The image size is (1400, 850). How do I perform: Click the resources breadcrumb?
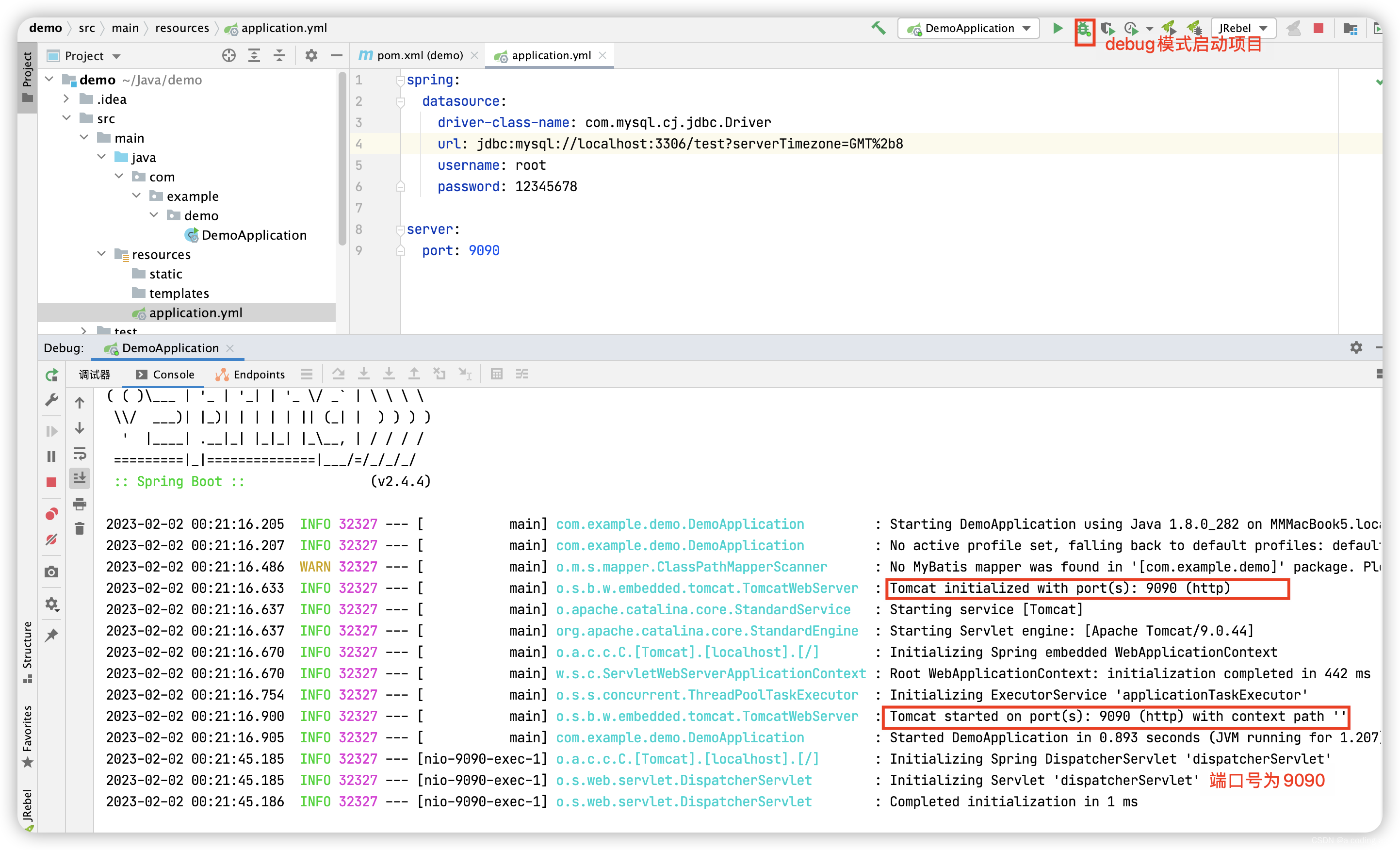pos(182,28)
